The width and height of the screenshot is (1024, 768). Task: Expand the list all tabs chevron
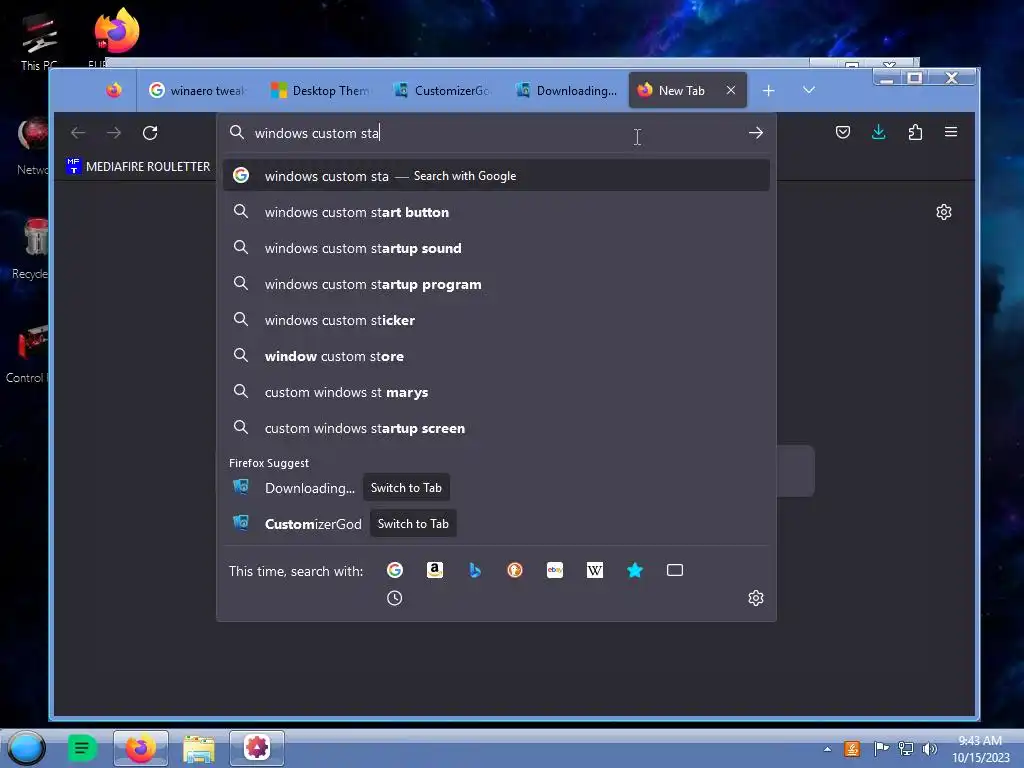coord(808,90)
